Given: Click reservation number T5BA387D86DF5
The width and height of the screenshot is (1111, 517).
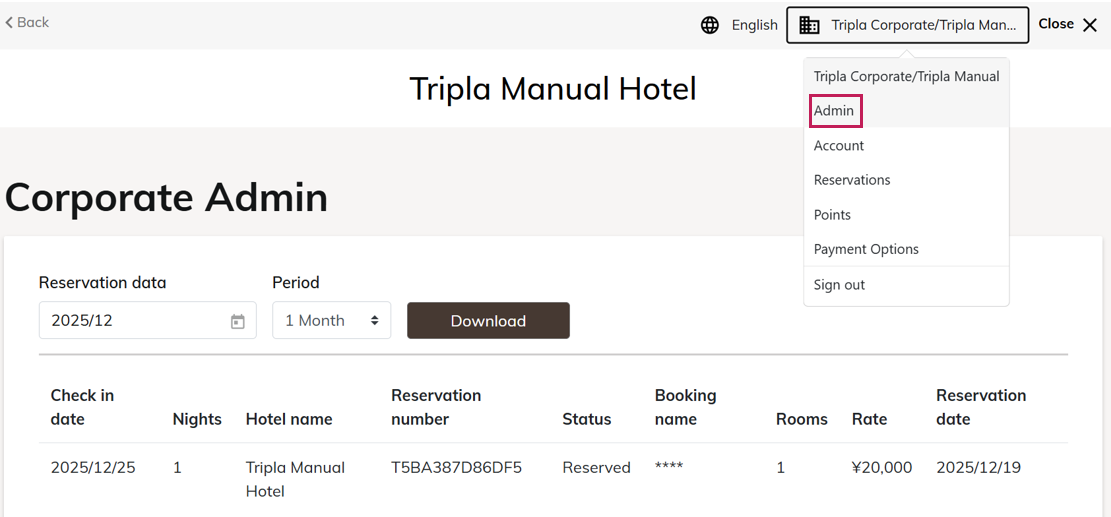Looking at the screenshot, I should 456,467.
